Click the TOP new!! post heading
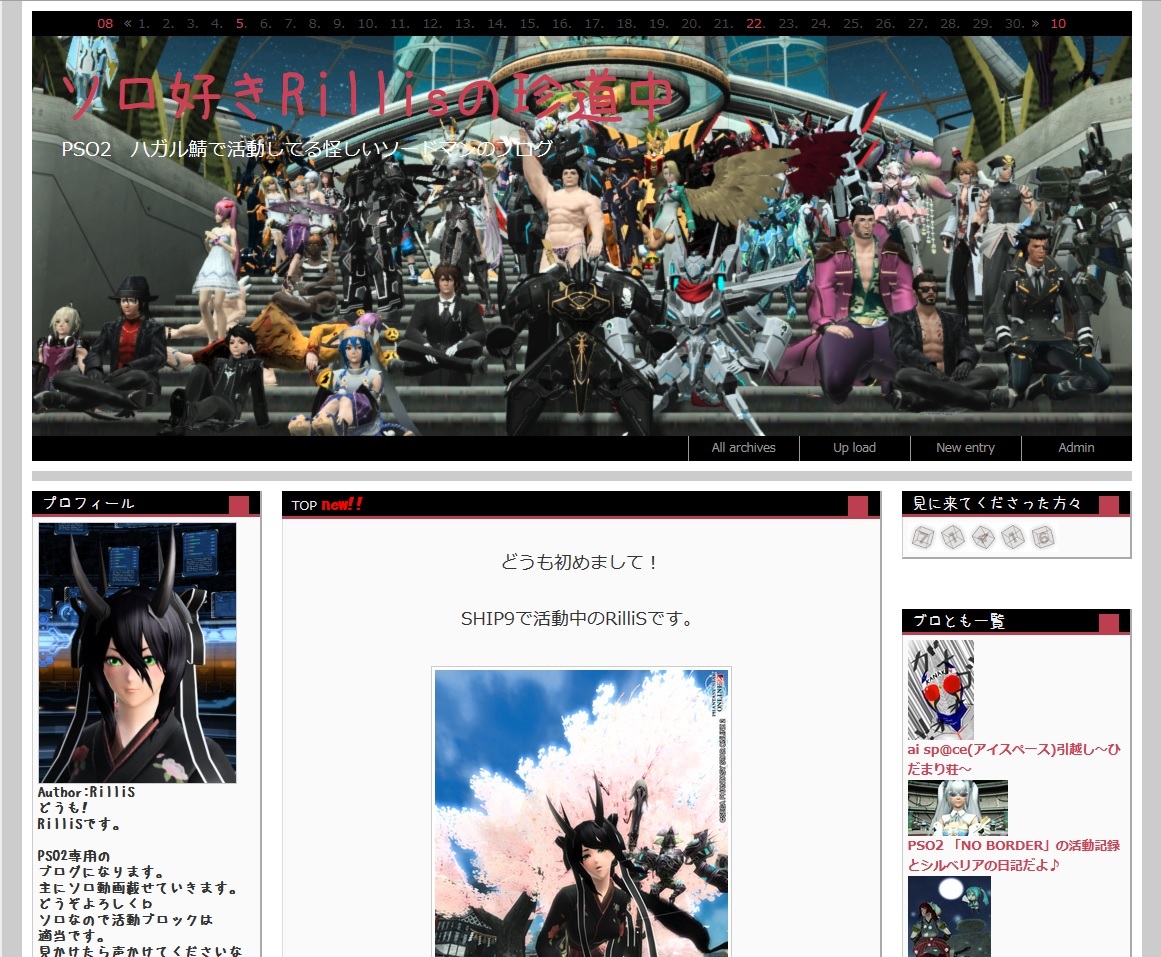Image resolution: width=1161 pixels, height=957 pixels. coord(327,504)
